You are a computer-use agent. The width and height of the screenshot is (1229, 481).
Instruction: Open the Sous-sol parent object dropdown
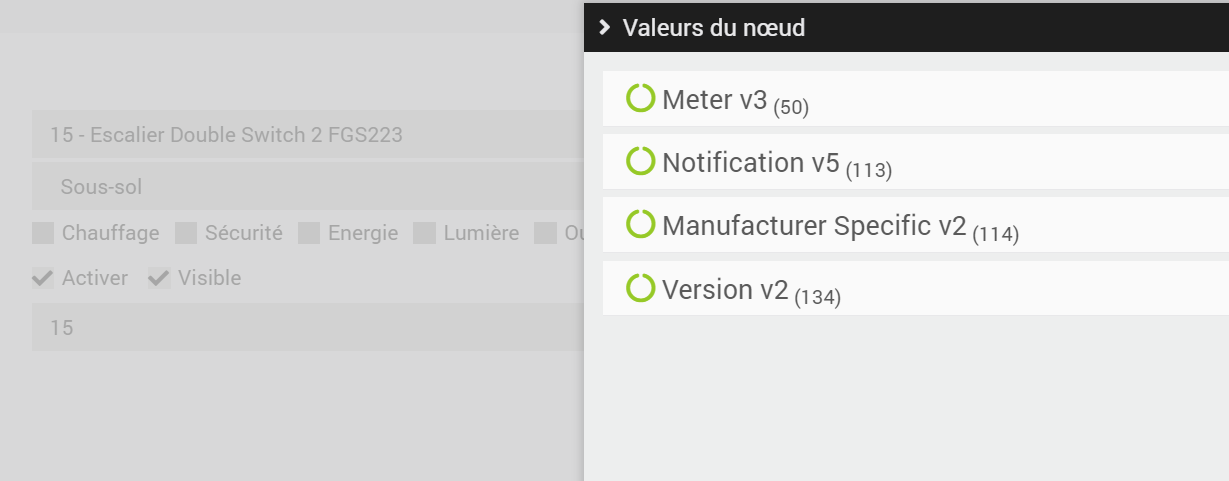(308, 186)
